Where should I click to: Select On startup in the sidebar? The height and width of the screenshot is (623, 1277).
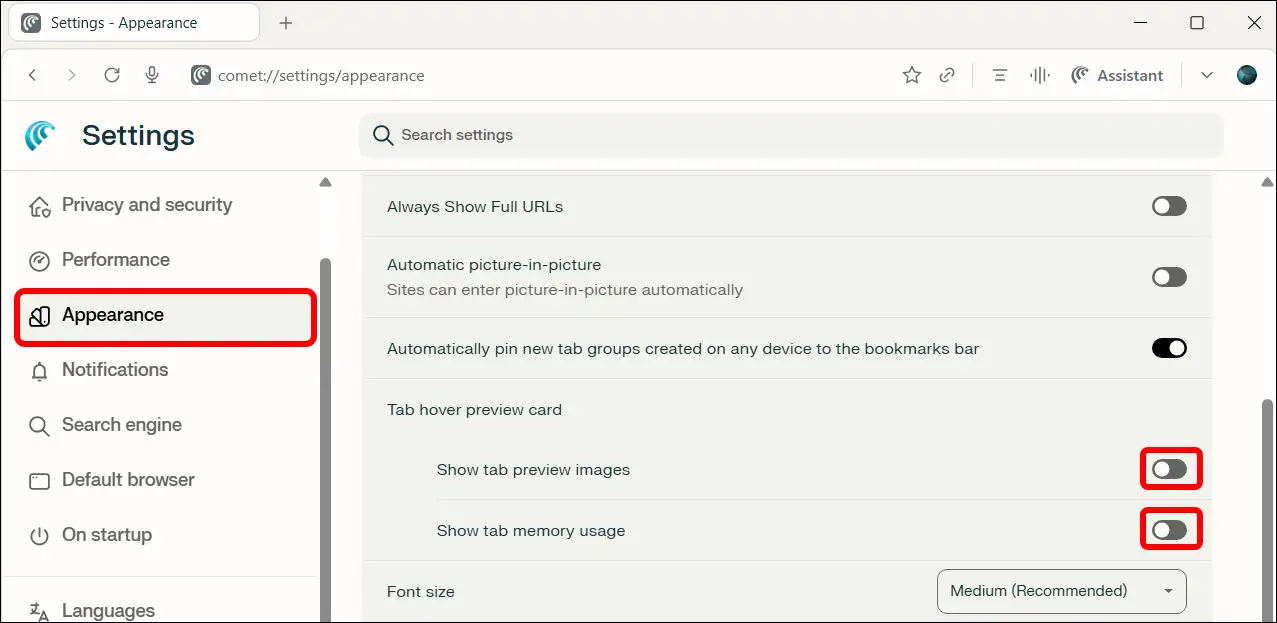[108, 535]
